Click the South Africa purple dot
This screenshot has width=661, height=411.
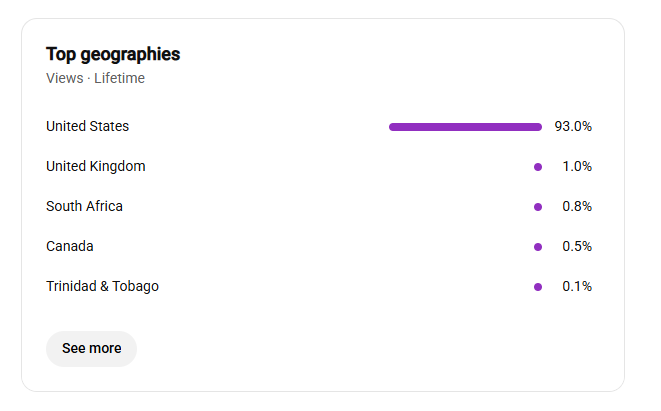coord(538,207)
